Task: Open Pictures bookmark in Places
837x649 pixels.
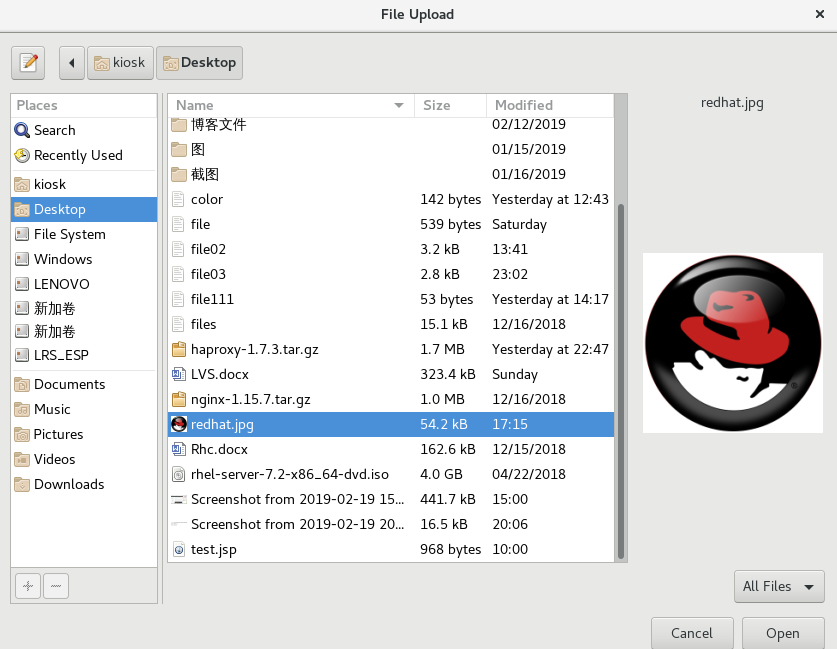Action: (x=84, y=434)
